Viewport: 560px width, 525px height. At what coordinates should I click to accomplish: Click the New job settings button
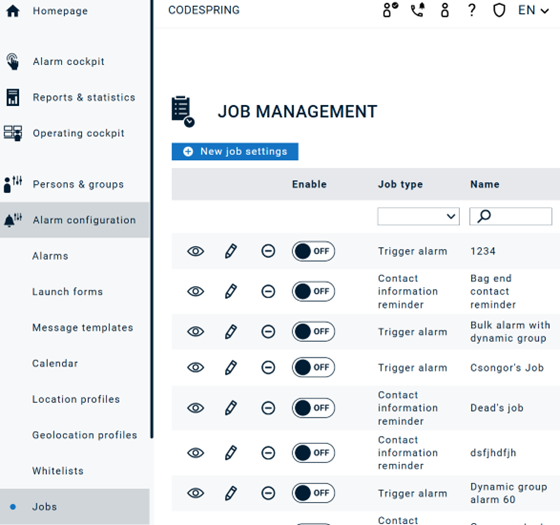click(235, 151)
